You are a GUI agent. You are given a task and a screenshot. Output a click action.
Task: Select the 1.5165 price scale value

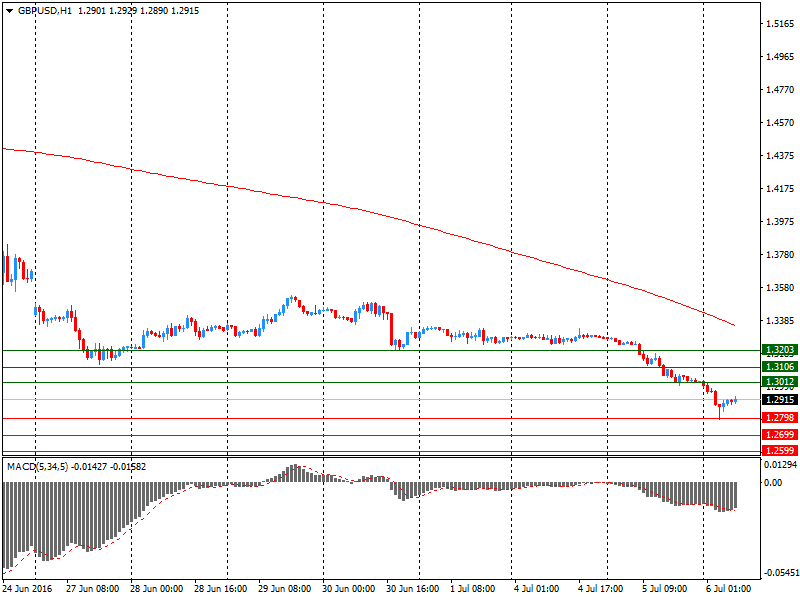tap(780, 23)
